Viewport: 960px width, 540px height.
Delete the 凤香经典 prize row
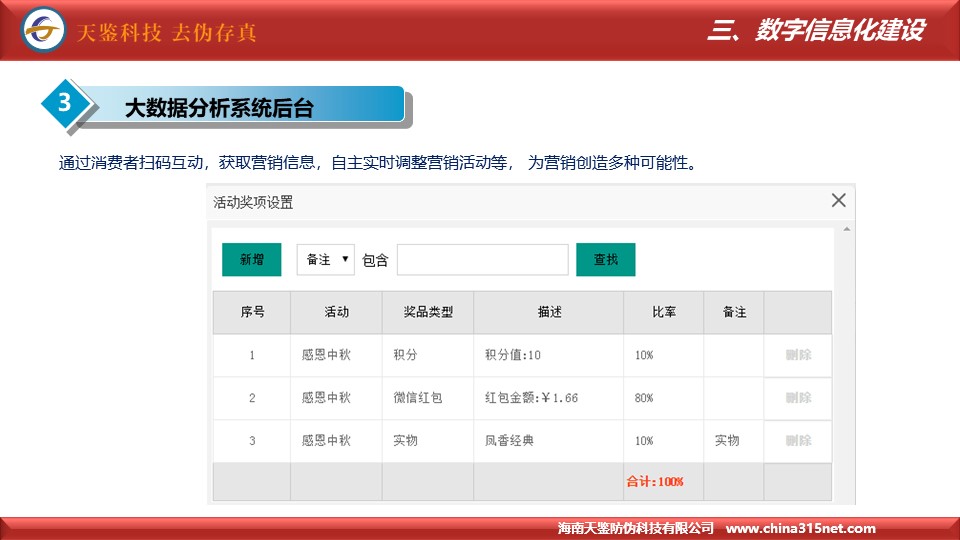click(798, 441)
